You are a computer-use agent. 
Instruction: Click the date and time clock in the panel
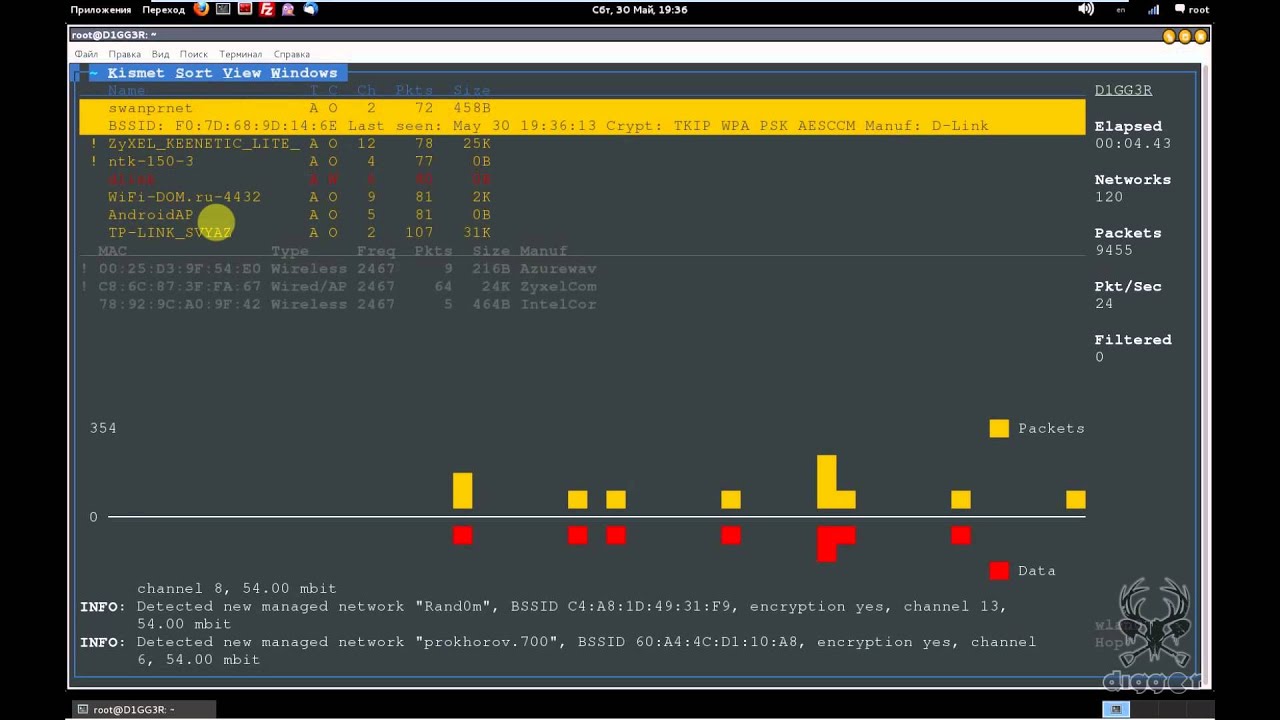pos(639,10)
